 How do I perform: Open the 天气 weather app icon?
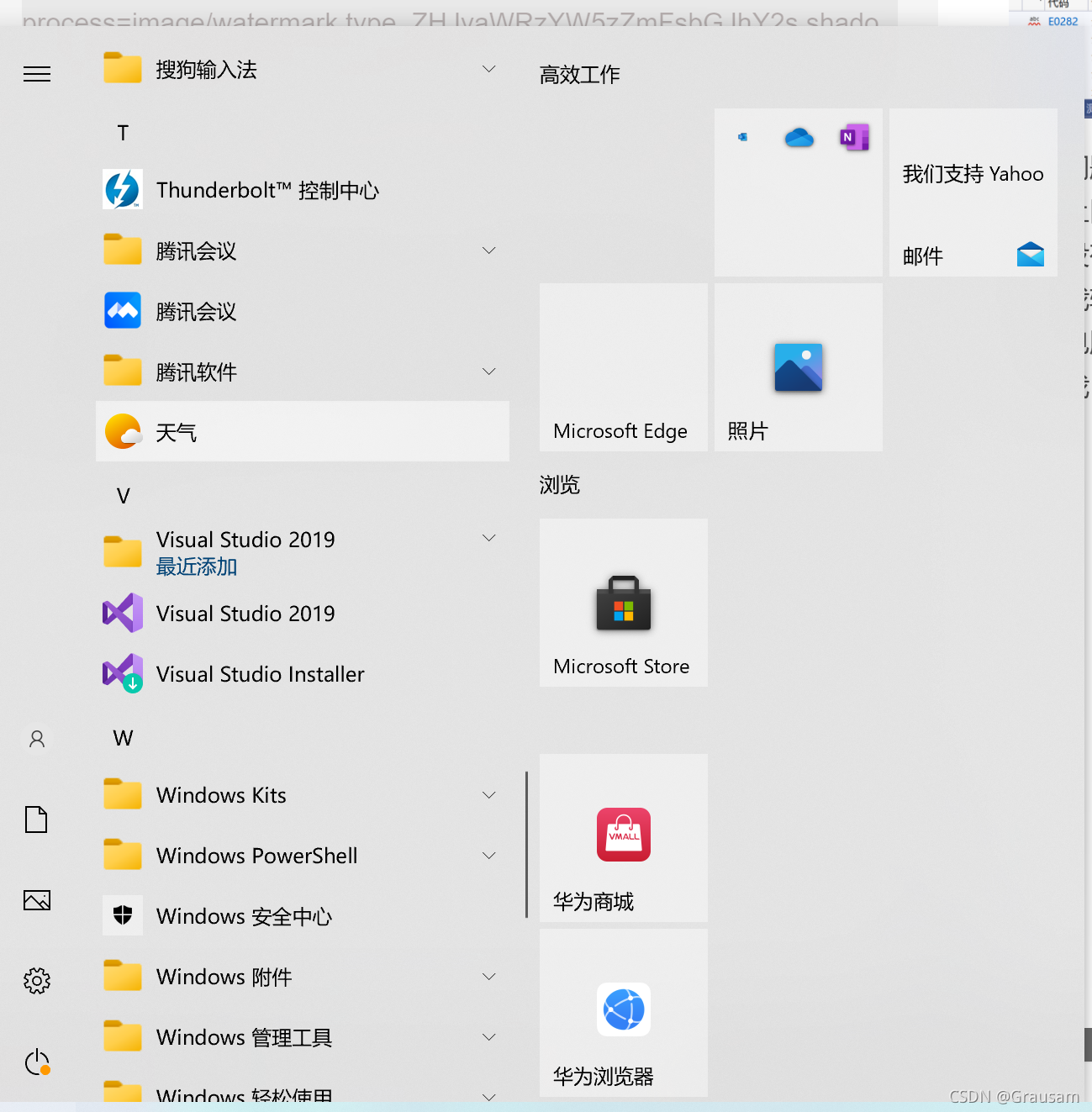click(123, 432)
